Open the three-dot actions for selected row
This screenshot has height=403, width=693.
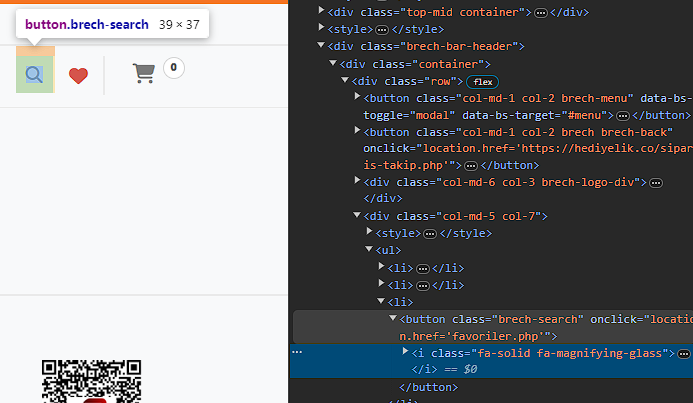click(x=297, y=352)
